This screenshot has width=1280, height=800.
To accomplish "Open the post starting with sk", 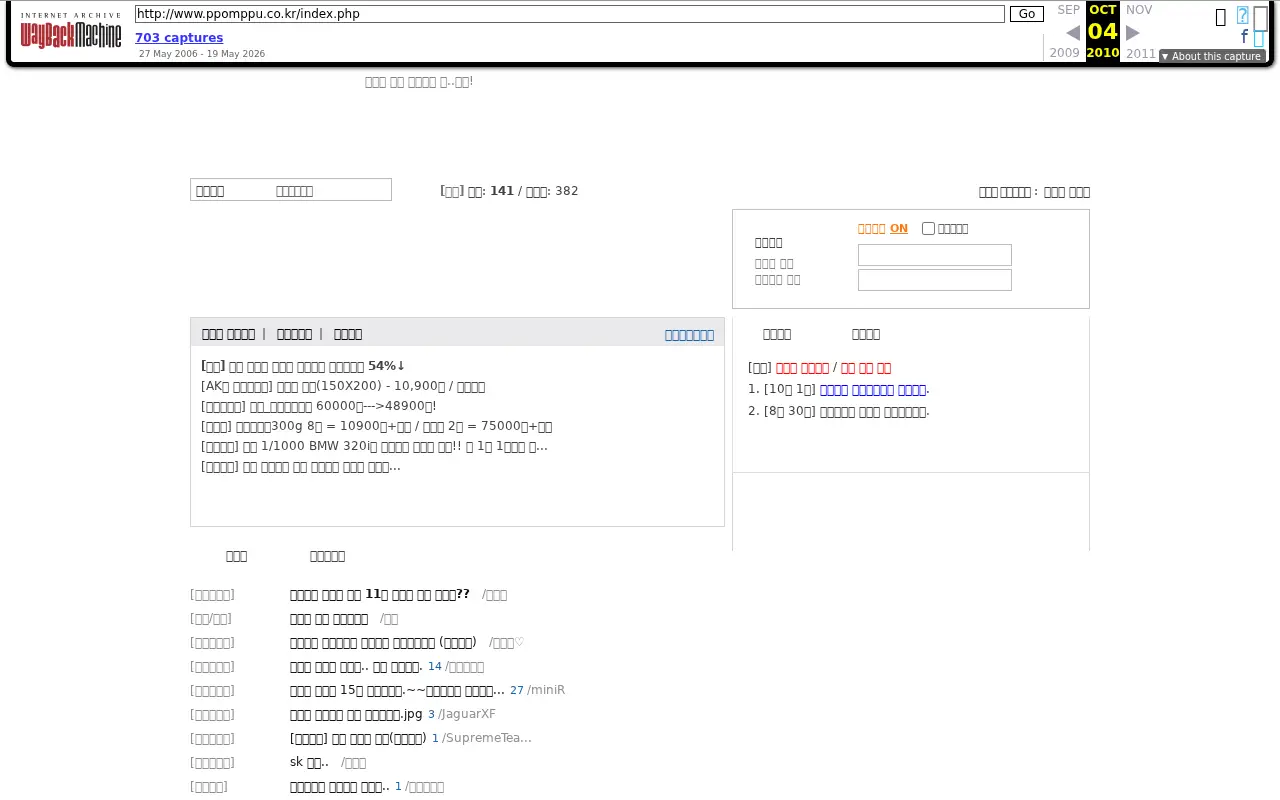I will pos(309,762).
